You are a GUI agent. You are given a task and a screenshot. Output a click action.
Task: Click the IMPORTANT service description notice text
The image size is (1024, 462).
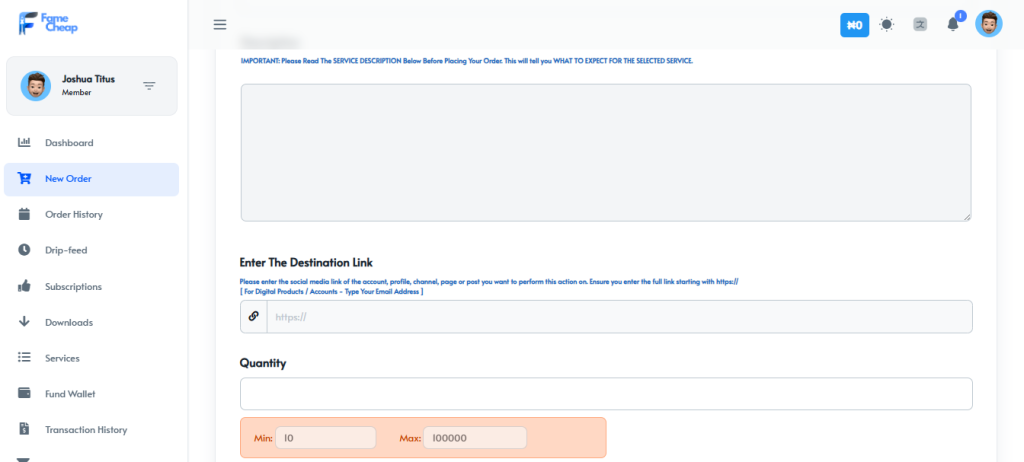(466, 61)
